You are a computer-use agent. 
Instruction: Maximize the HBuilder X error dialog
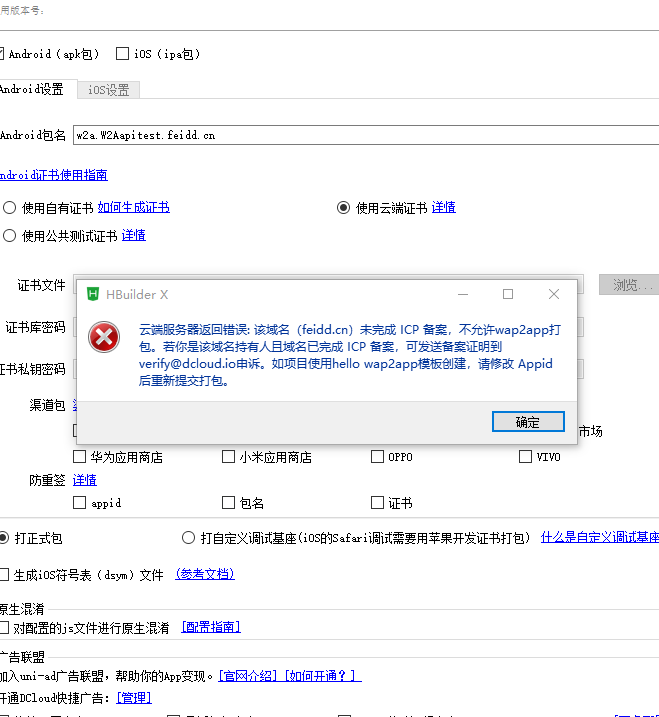click(x=508, y=294)
